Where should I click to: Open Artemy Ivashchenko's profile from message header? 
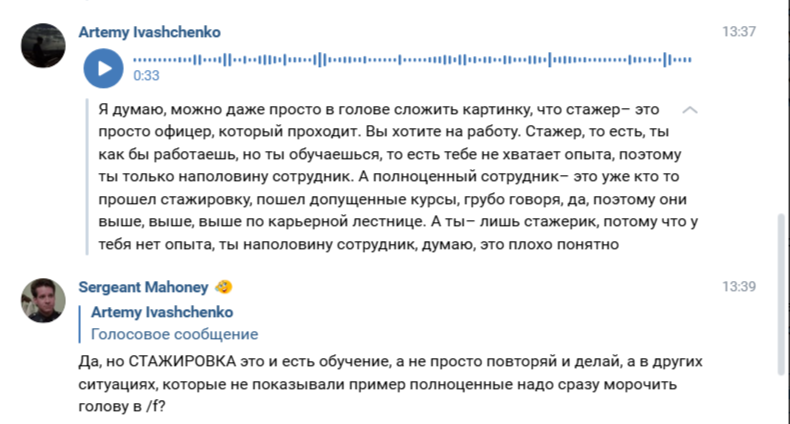[x=149, y=32]
